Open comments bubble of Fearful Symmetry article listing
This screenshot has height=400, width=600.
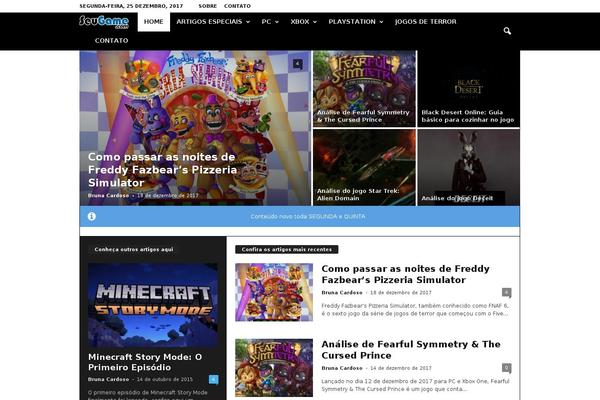click(506, 368)
